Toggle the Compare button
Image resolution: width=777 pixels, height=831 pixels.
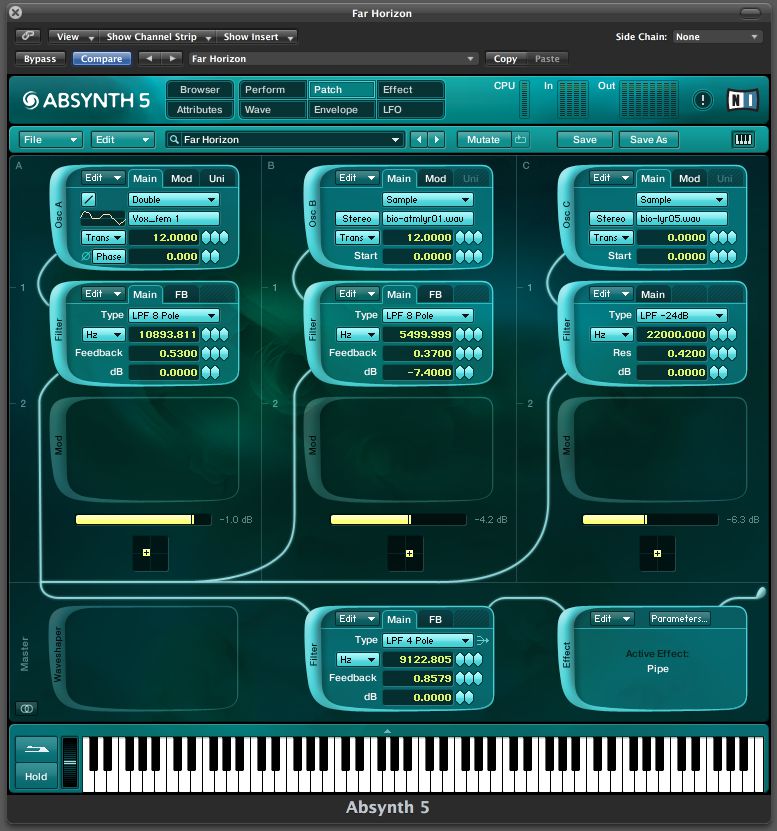(x=101, y=58)
